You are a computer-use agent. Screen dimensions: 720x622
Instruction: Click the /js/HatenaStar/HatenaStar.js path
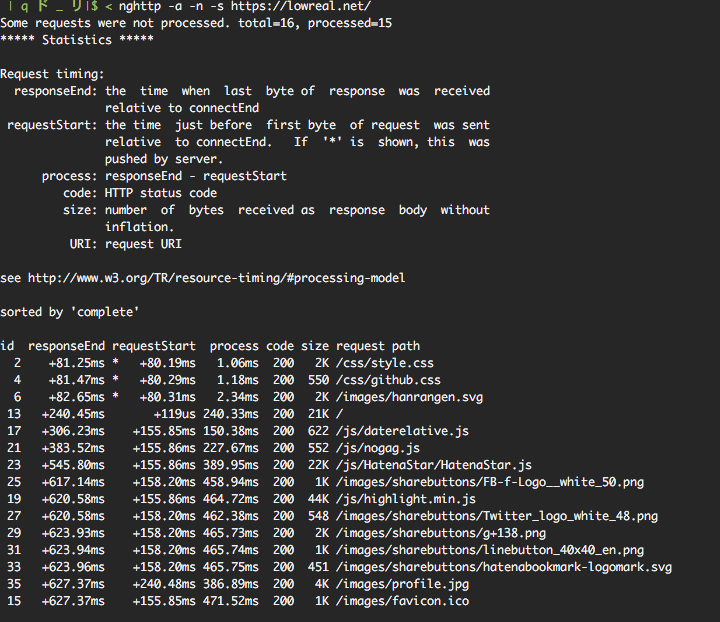[x=434, y=465]
